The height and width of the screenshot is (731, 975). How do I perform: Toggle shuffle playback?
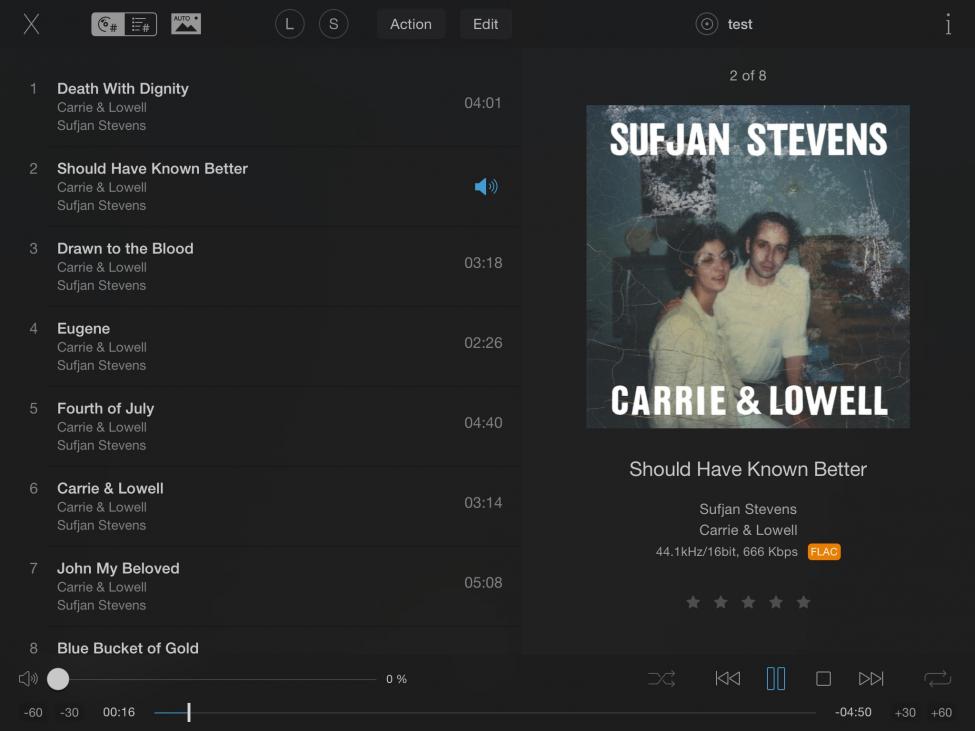tap(661, 679)
